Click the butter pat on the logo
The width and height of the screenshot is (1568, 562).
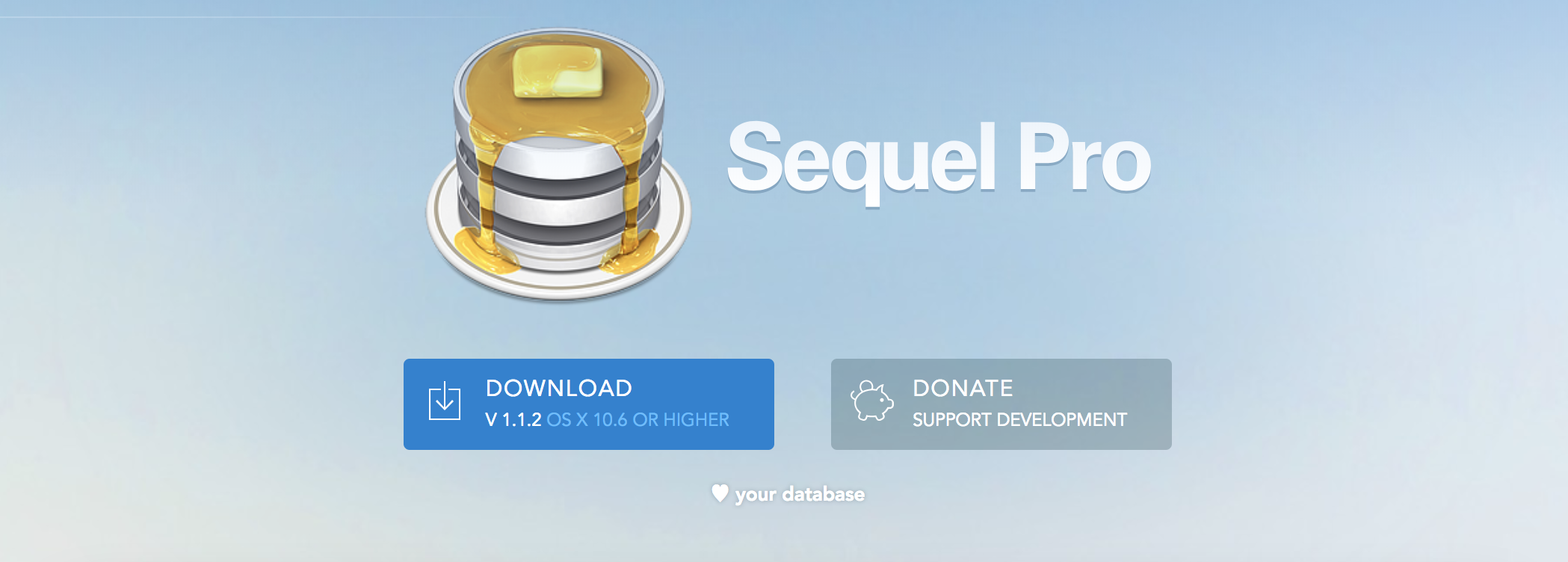pos(557,71)
